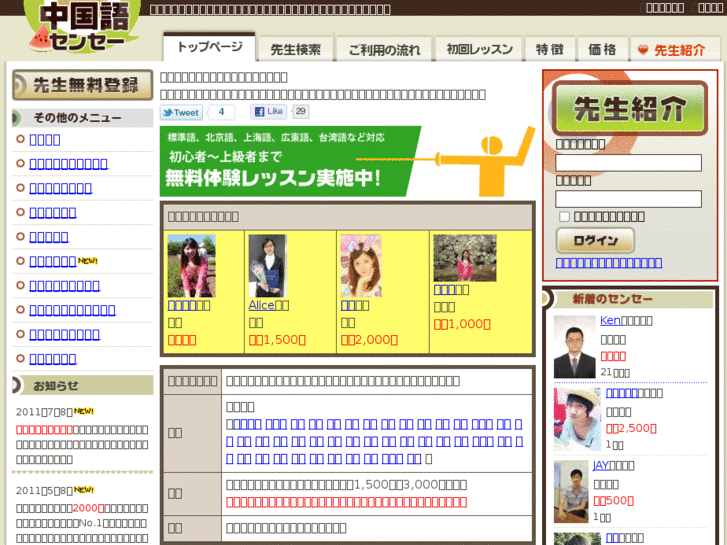
Task: Open JAY's profile link
Action: click(601, 465)
